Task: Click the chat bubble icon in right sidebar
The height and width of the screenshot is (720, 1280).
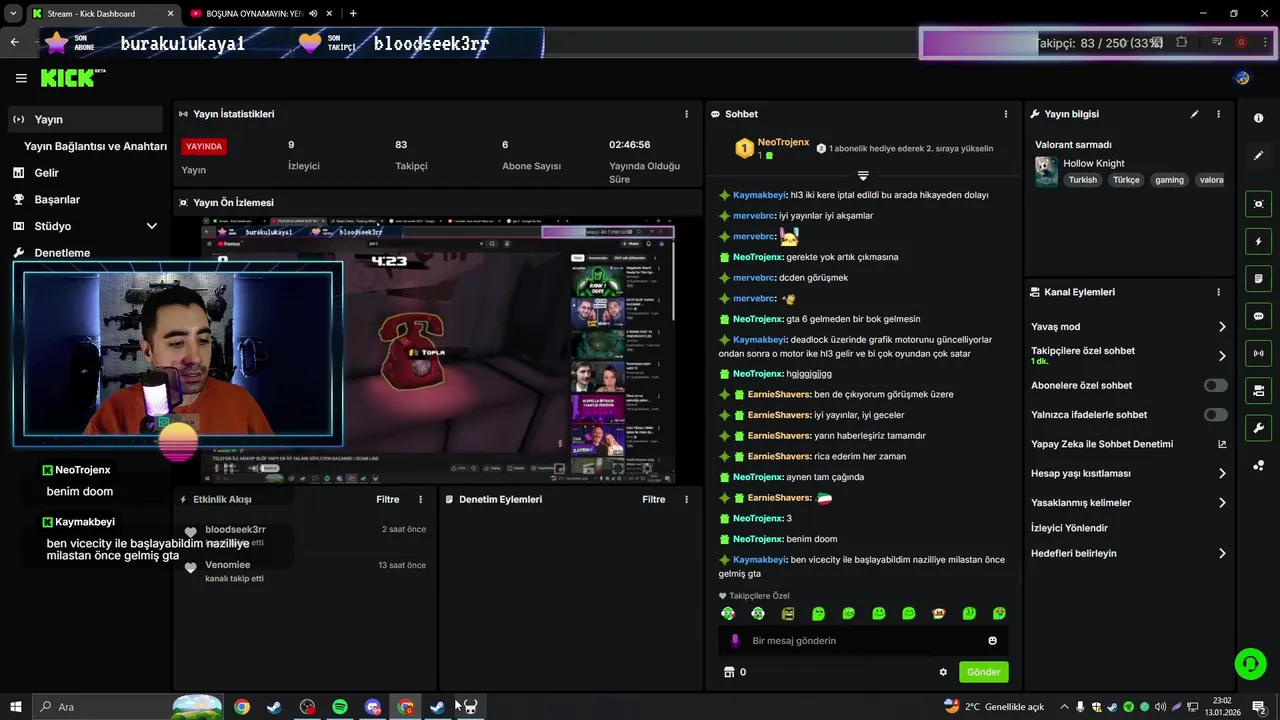Action: (x=1258, y=316)
